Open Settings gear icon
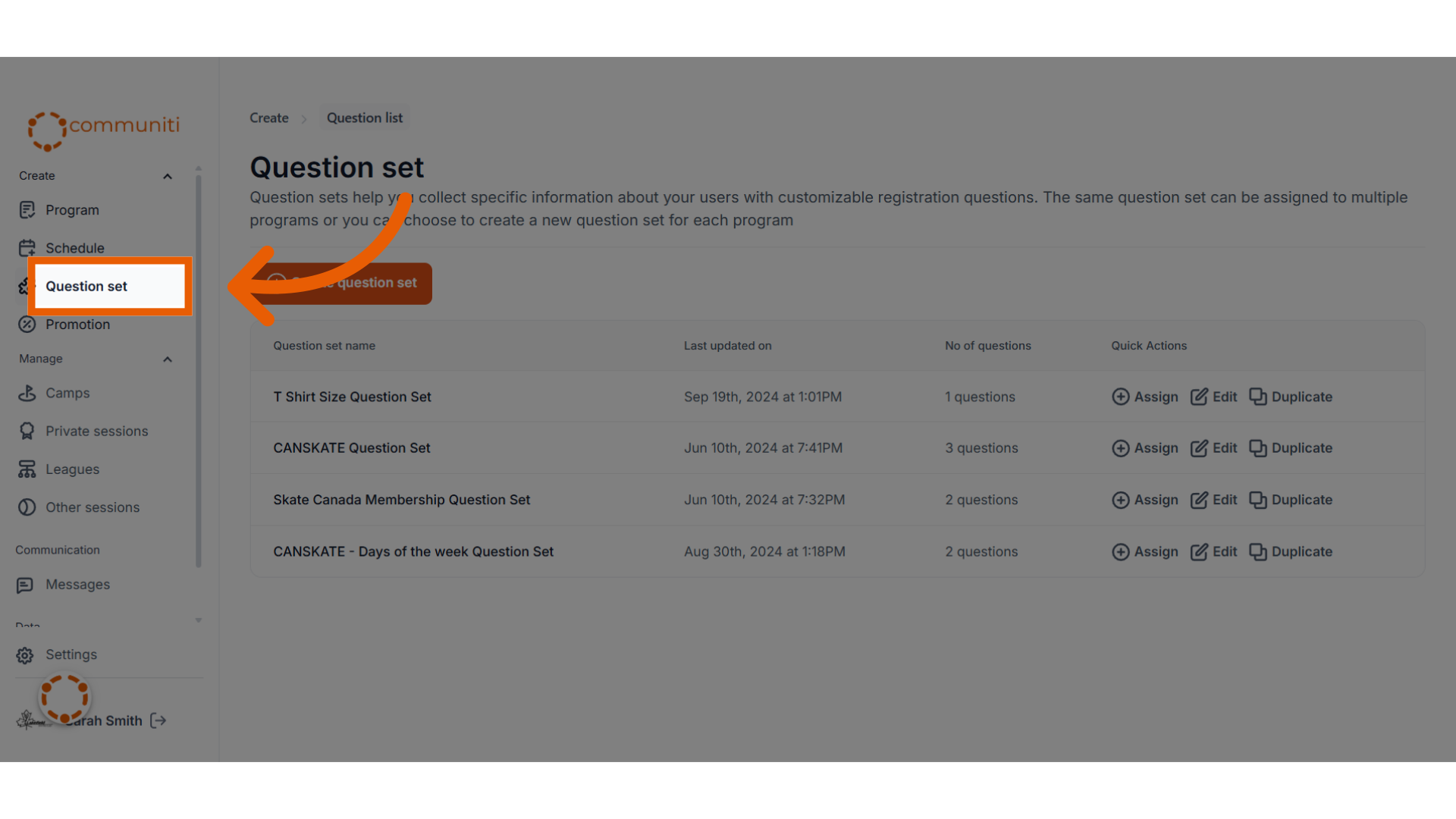 pos(25,655)
